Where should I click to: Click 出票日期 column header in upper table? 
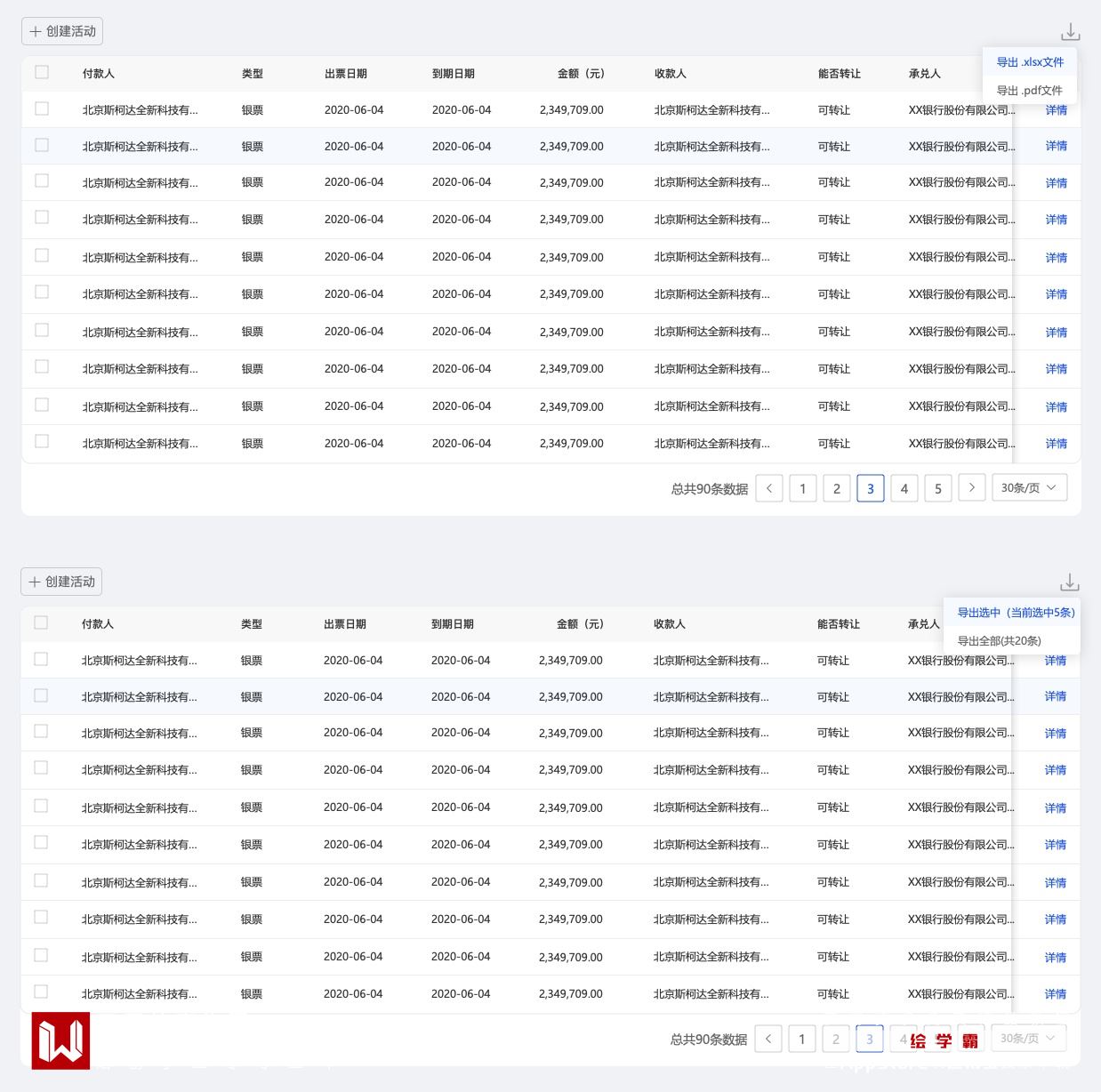[x=346, y=74]
